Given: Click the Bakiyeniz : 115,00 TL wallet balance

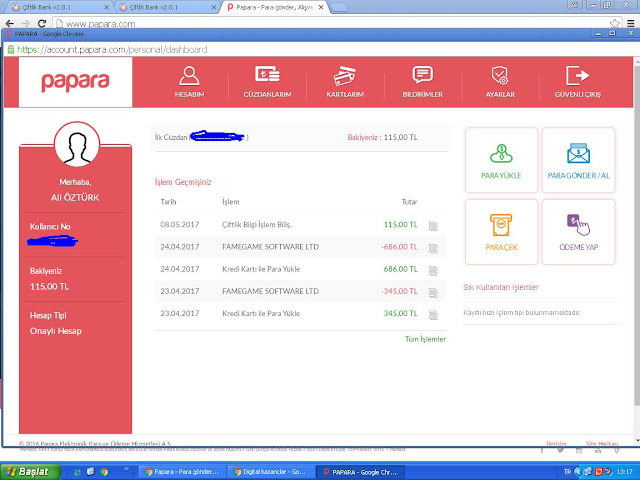Looking at the screenshot, I should pos(382,138).
